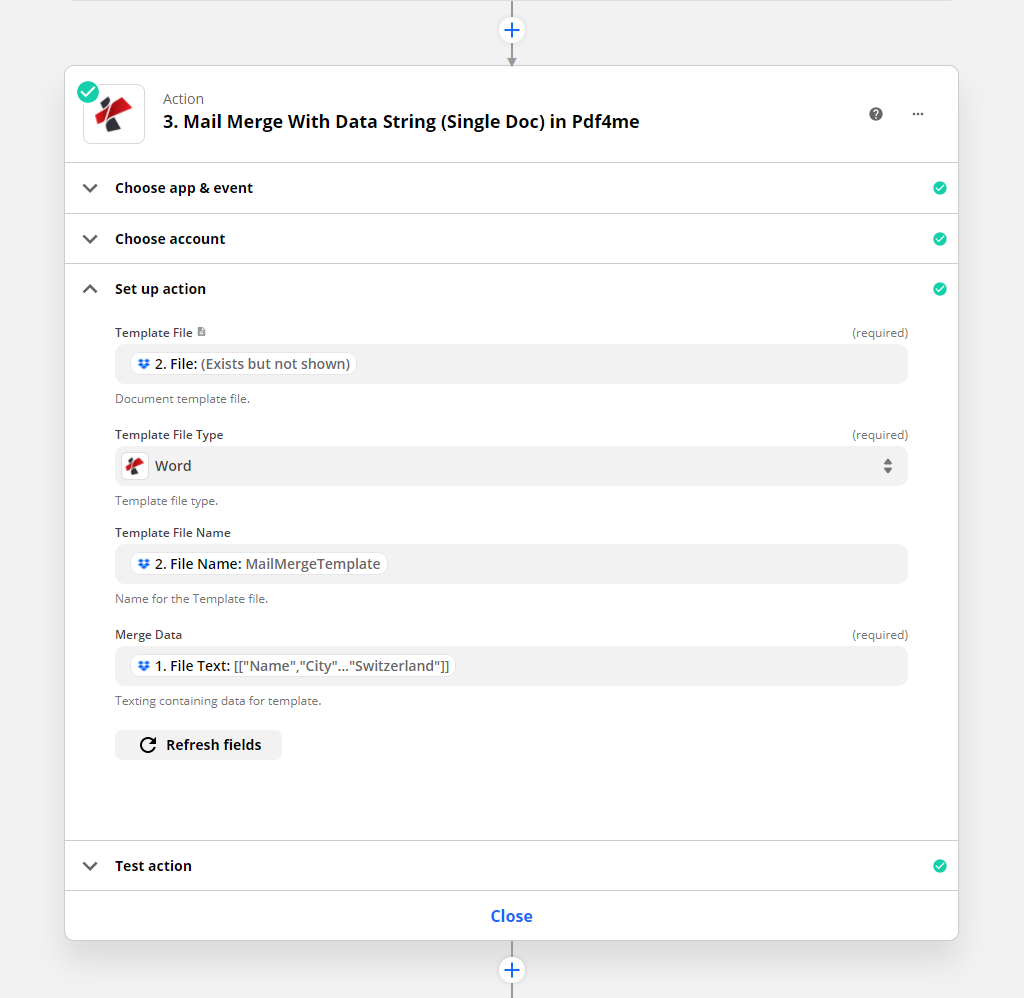Click the 'Choose account' heading text

[170, 239]
